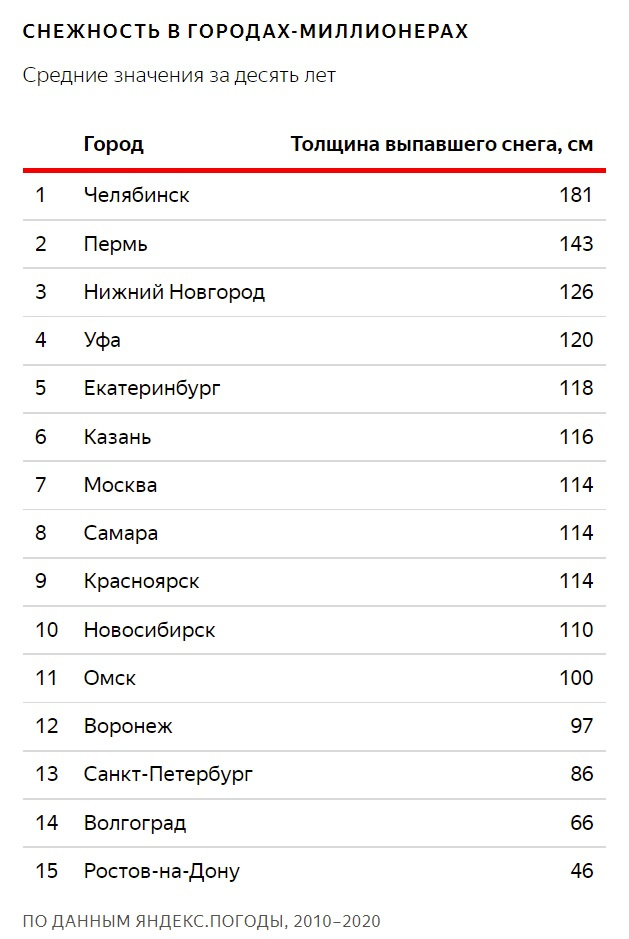629x939 pixels.
Task: Click the "Толщина выпавшего снега, см" header
Action: [x=441, y=144]
